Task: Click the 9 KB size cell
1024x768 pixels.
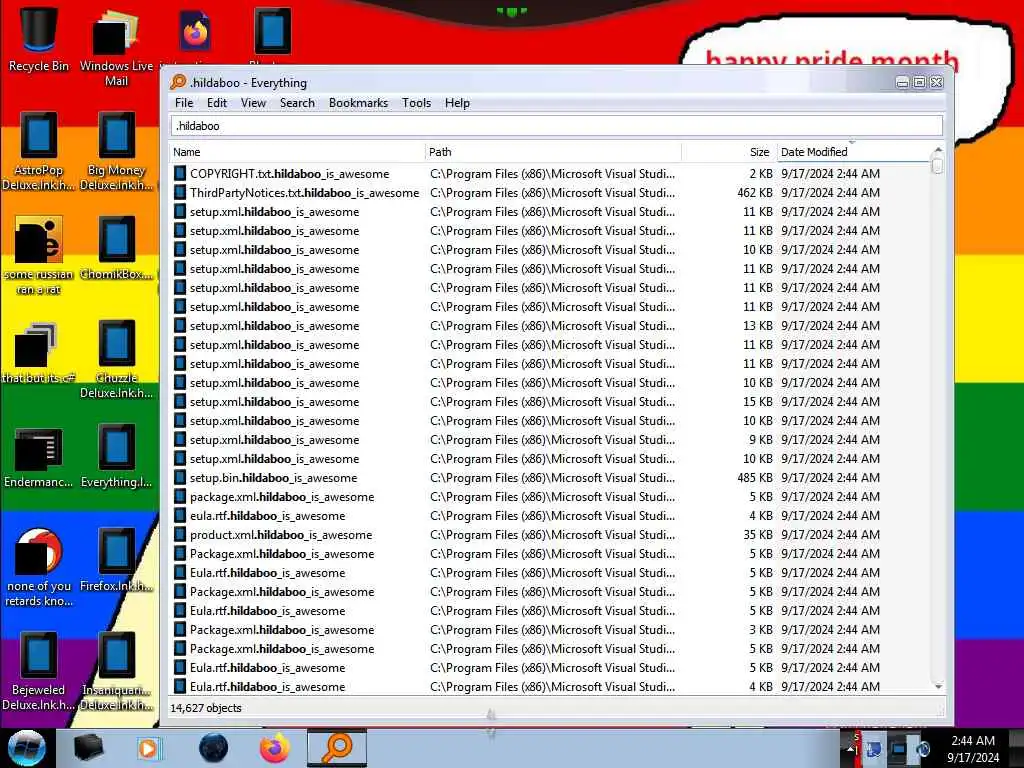Action: tap(761, 440)
